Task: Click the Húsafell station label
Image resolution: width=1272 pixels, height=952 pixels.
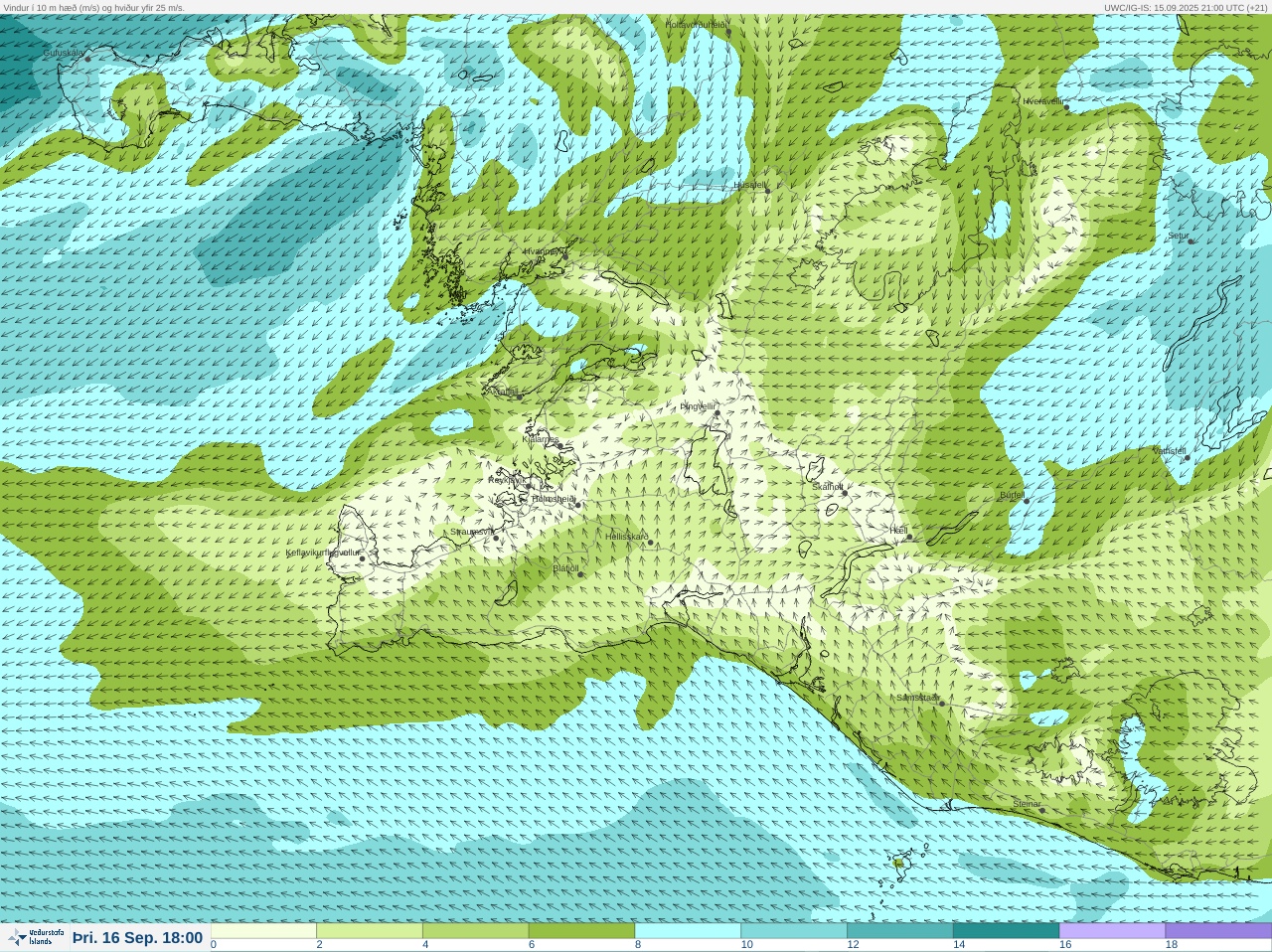Action: pyautogui.click(x=749, y=185)
